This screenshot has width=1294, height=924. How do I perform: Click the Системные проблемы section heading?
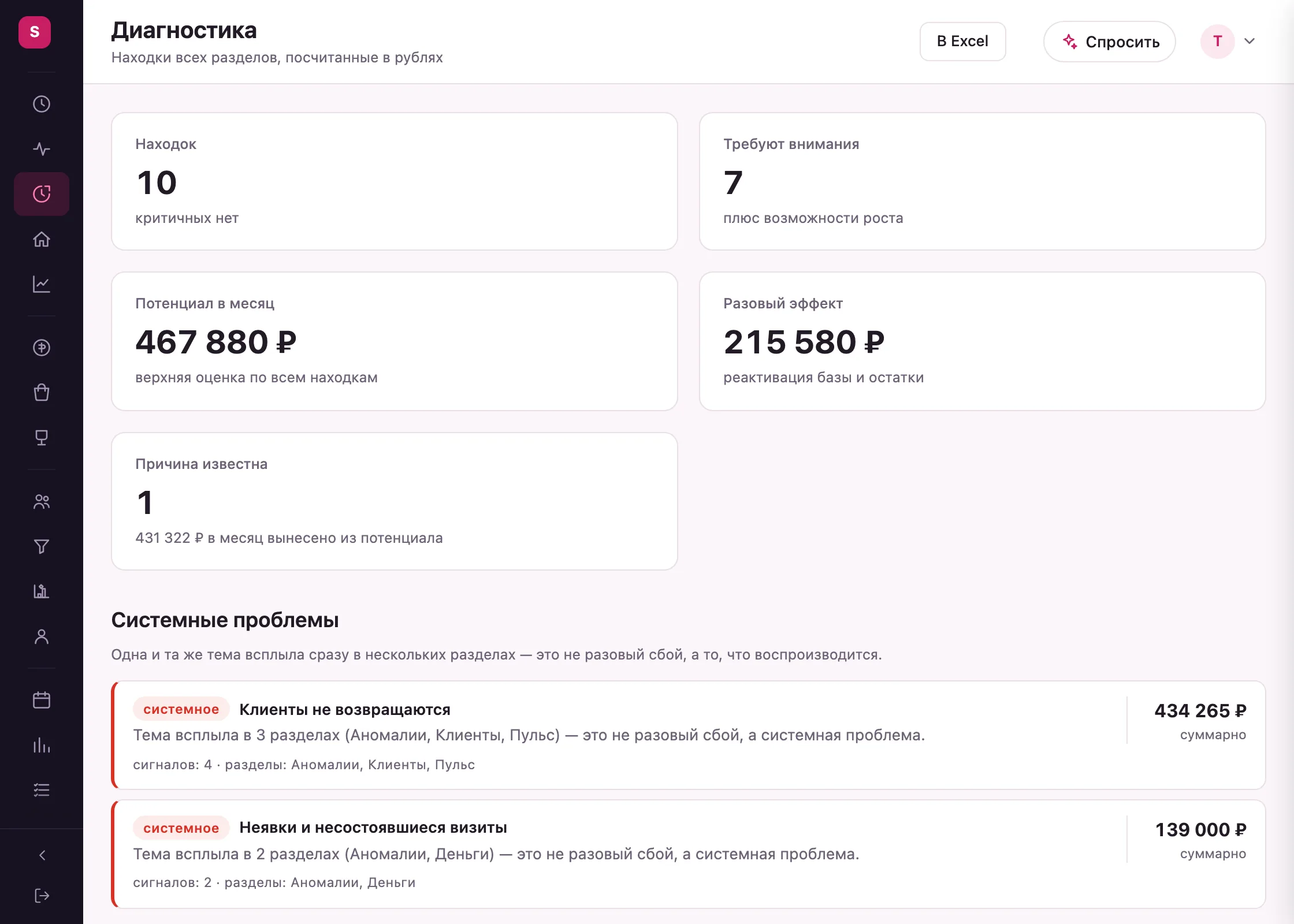(x=225, y=620)
